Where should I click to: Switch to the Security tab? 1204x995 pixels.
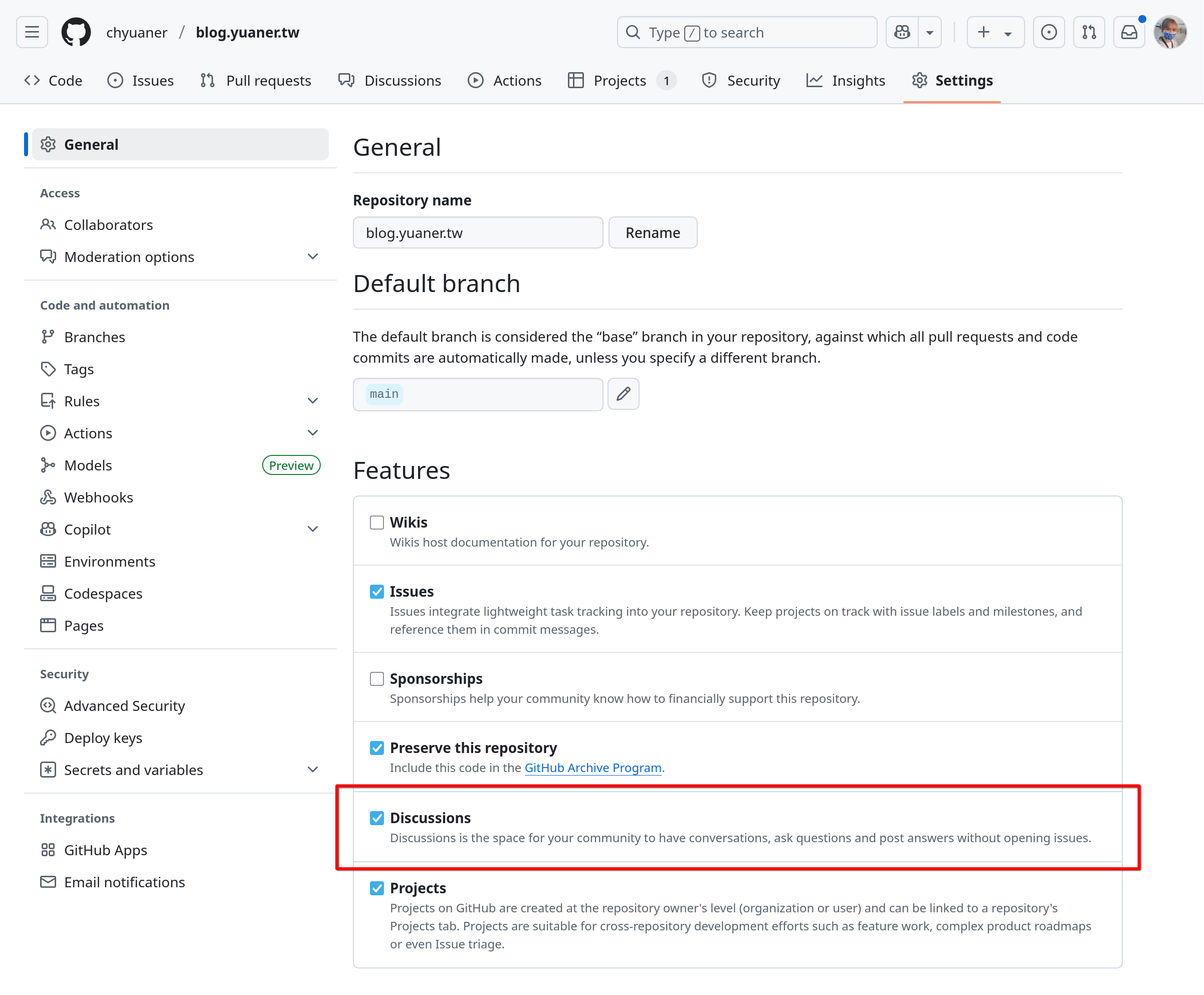click(741, 80)
